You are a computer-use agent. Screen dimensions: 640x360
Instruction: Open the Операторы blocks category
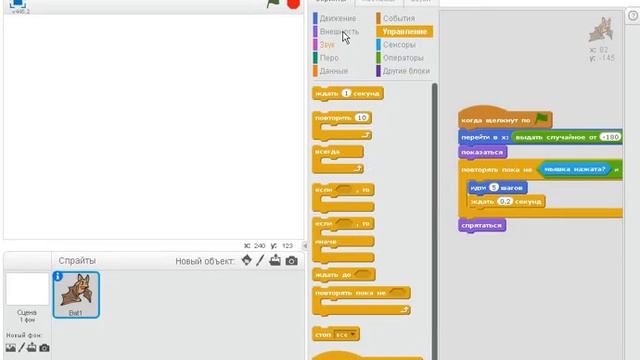point(403,58)
